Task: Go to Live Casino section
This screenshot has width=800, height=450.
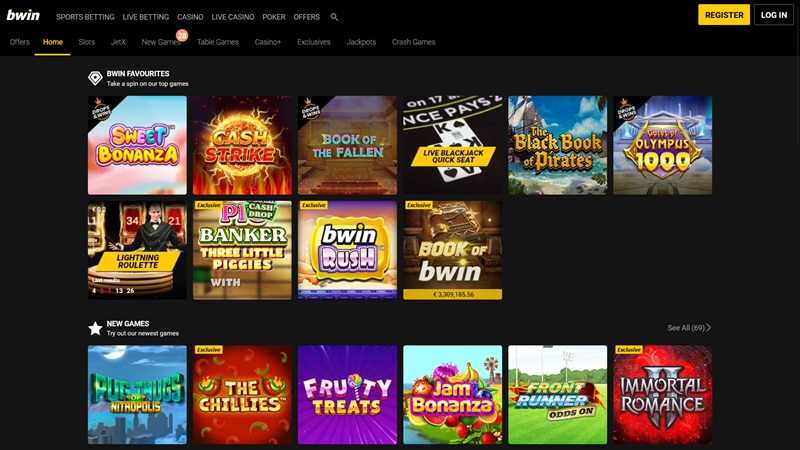Action: coord(233,17)
